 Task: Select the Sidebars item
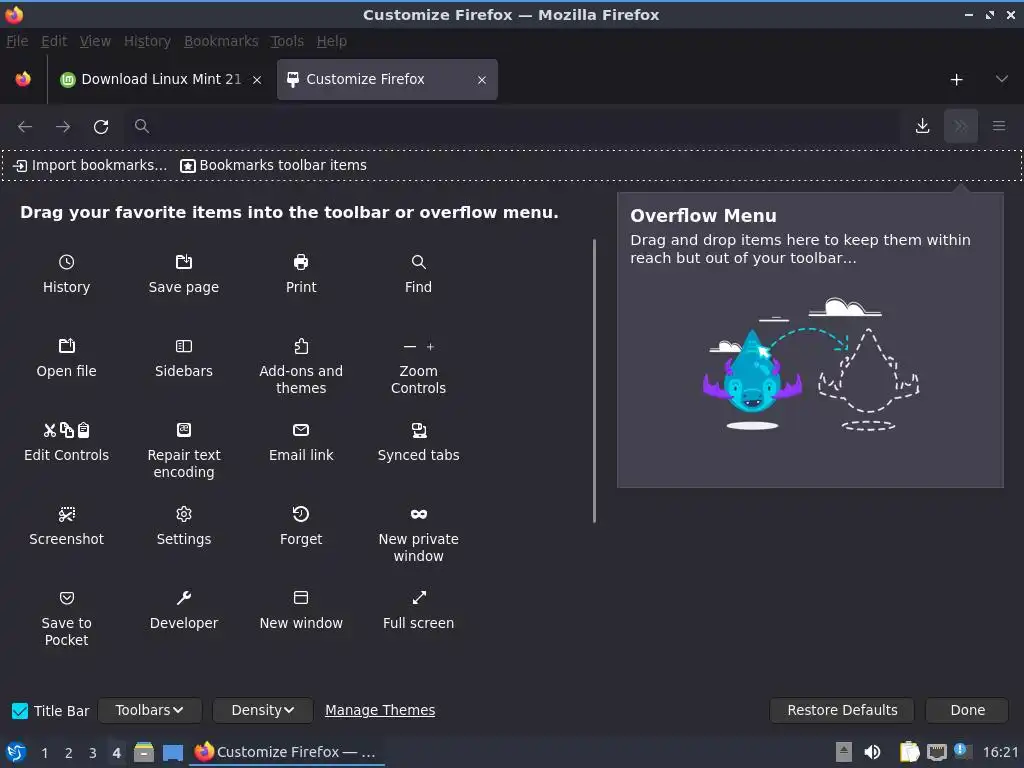point(184,359)
